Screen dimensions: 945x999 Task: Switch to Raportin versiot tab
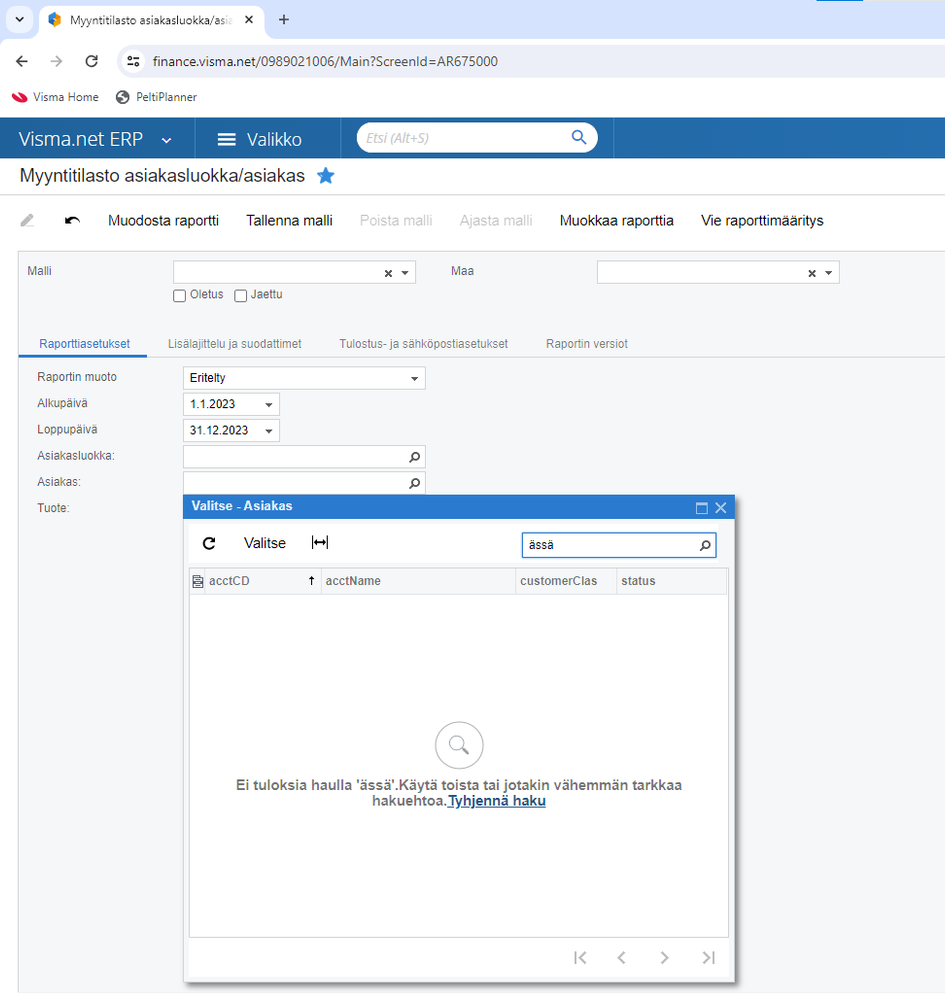[x=586, y=344]
